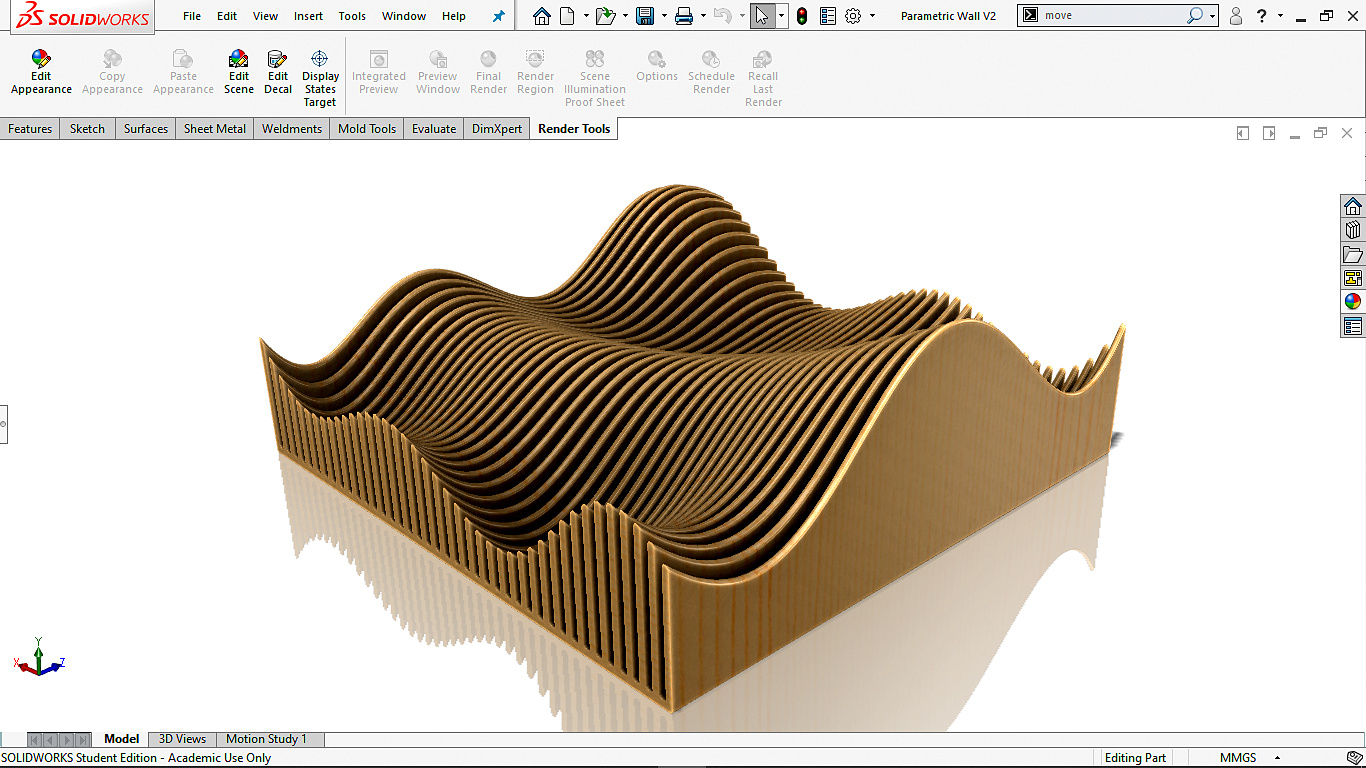Click the Rebuild traffic light icon
This screenshot has height=768, width=1366.
(x=802, y=16)
